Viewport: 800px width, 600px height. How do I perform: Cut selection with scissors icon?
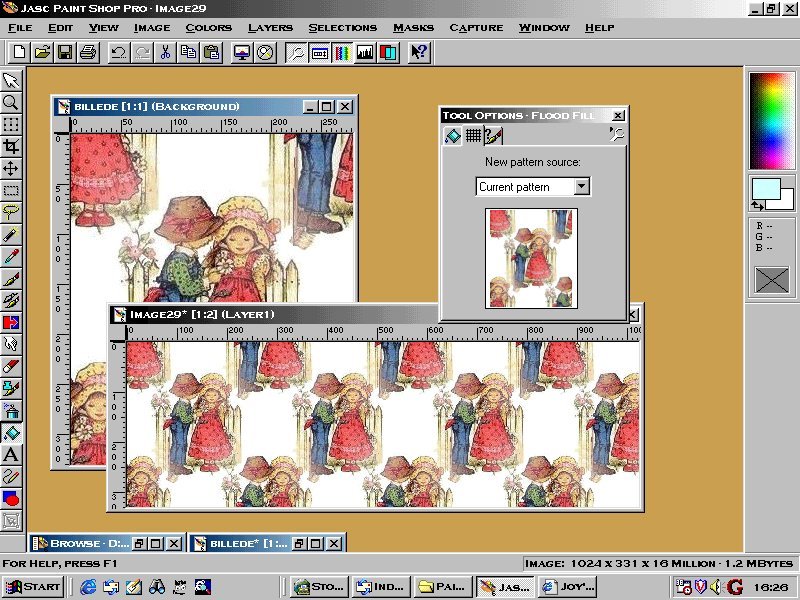(165, 52)
